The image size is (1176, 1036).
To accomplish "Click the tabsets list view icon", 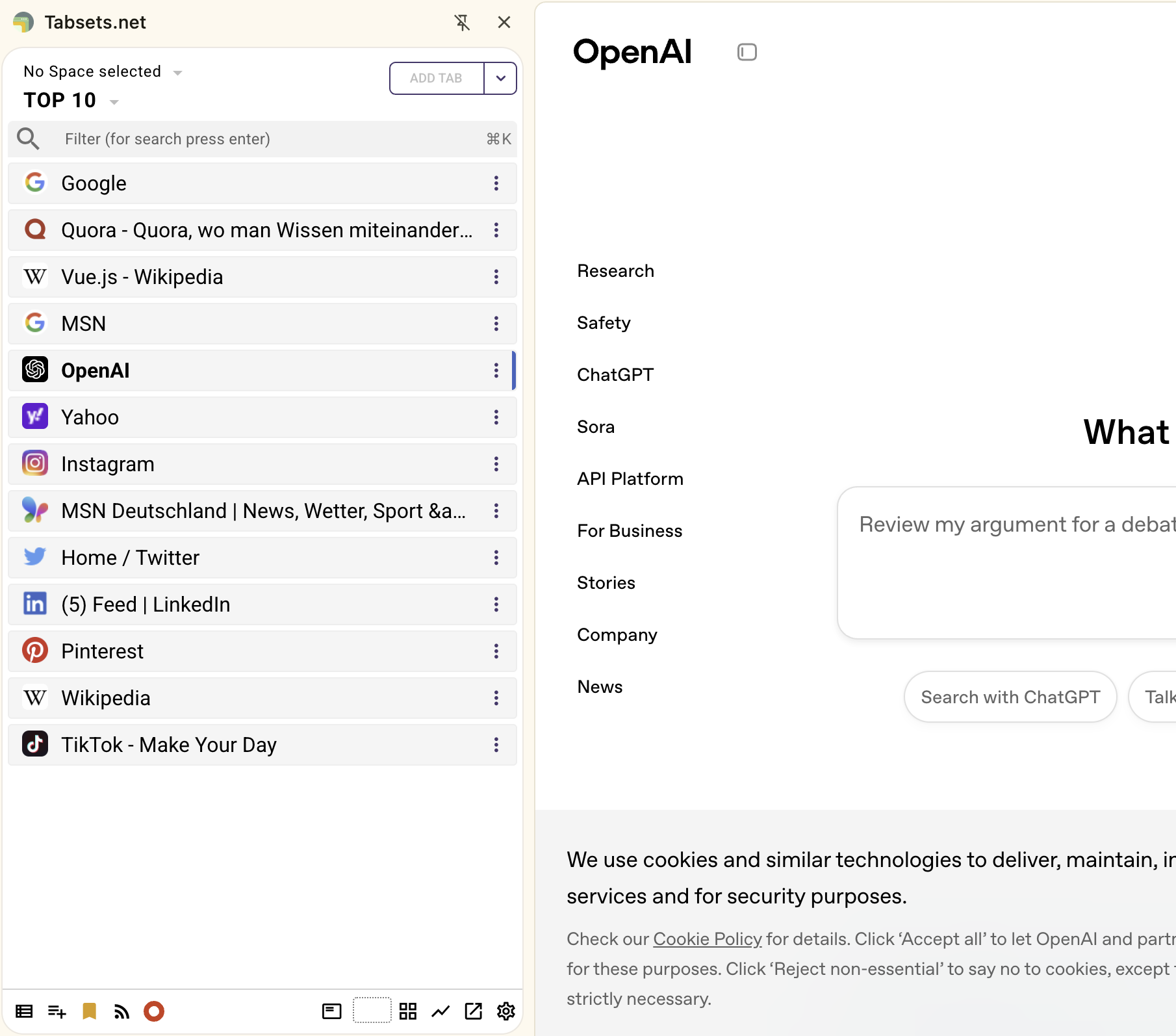I will click(24, 1011).
